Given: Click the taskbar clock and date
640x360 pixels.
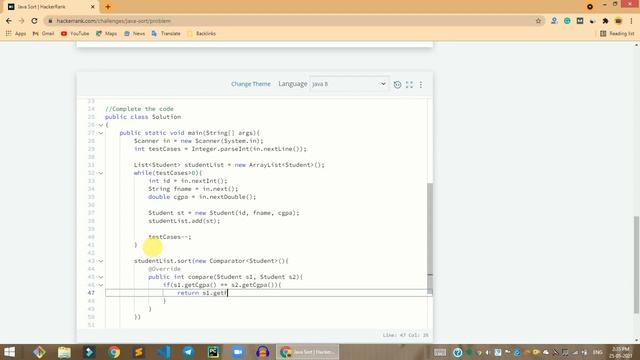Looking at the screenshot, I should pos(620,352).
